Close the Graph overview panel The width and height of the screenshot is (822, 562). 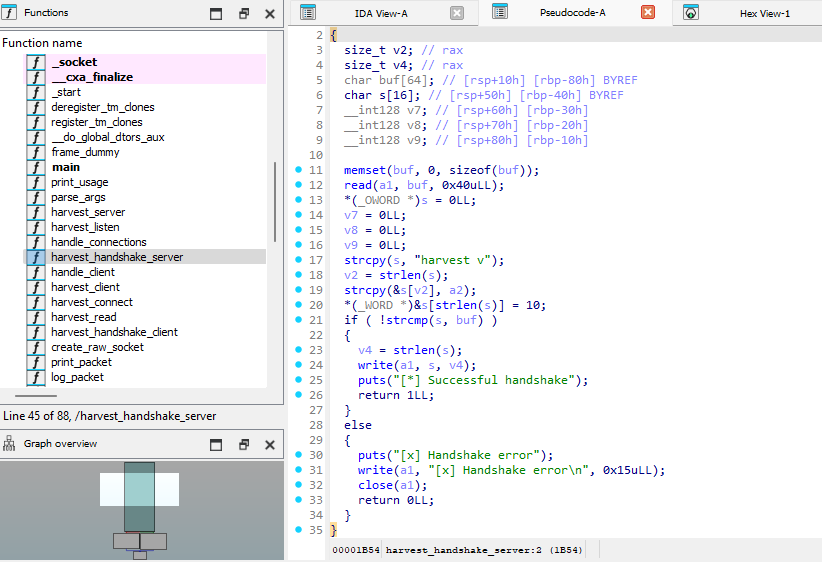pos(269,444)
